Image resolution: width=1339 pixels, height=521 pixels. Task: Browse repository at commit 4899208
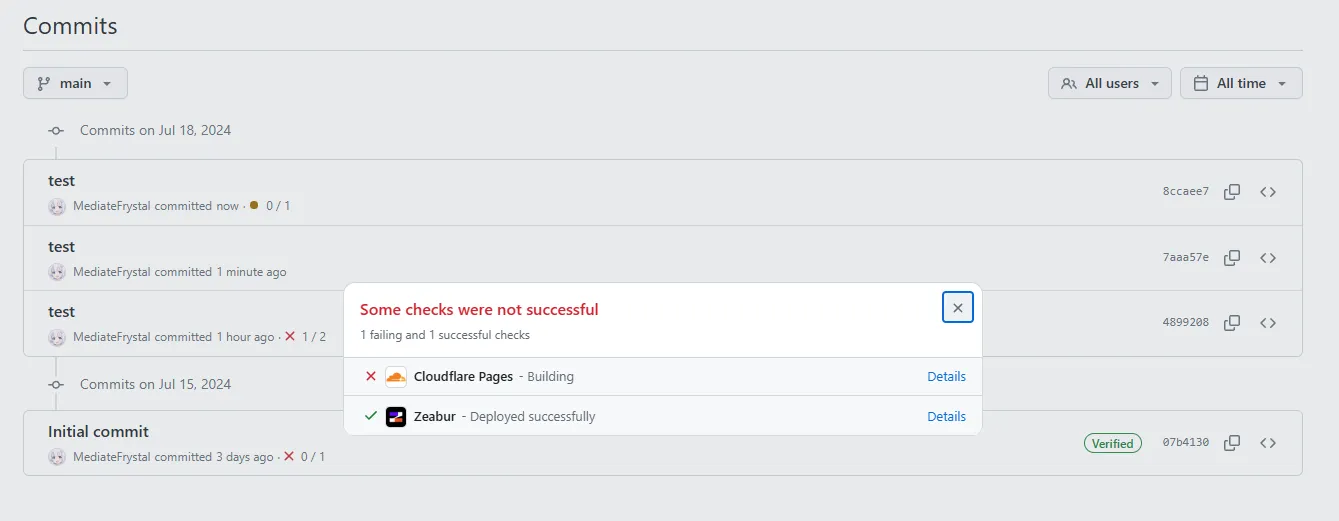[x=1268, y=323]
